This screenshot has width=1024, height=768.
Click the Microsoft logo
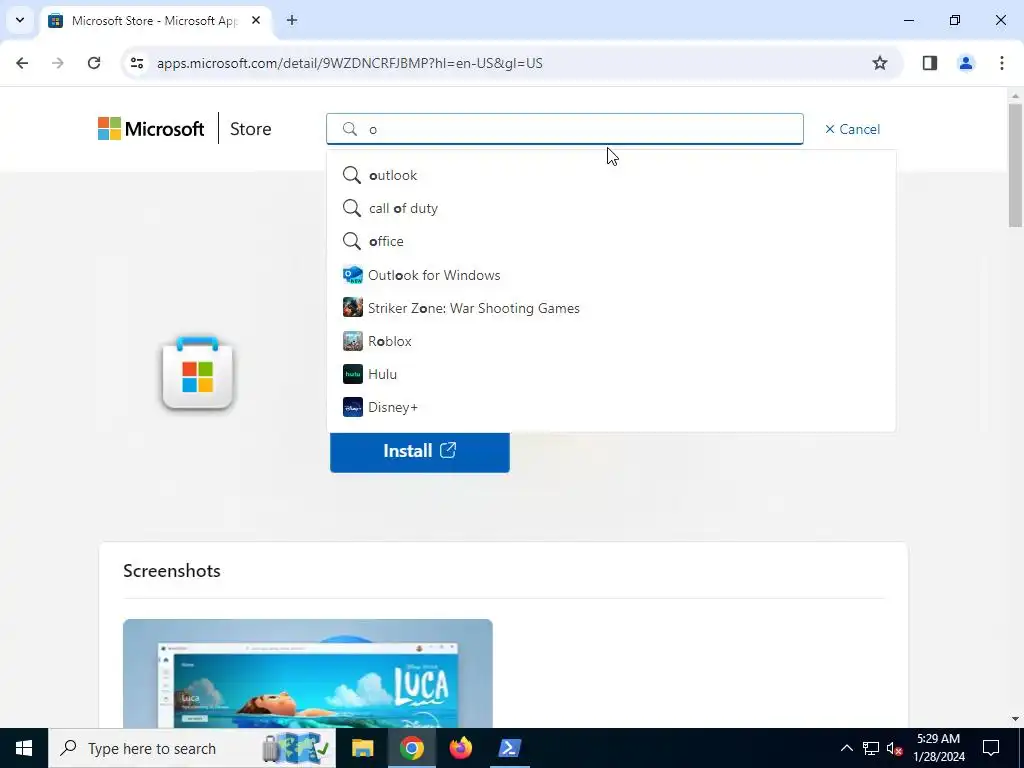tap(151, 129)
